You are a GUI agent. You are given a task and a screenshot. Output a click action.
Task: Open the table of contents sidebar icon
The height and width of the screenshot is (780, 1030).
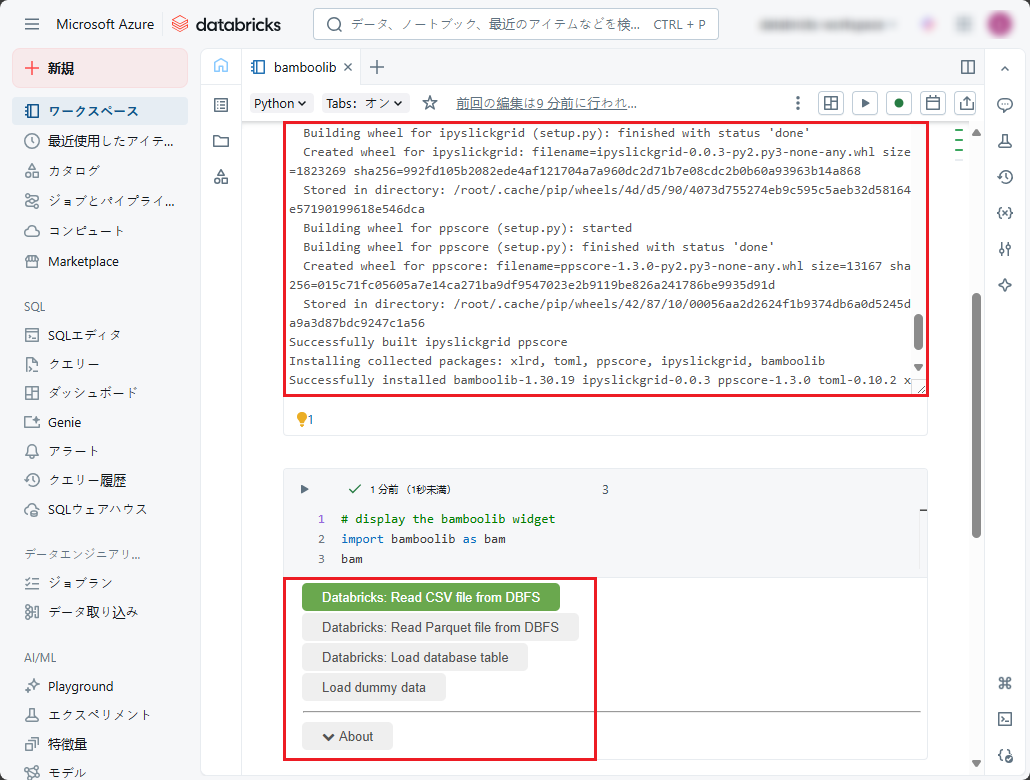click(x=221, y=104)
